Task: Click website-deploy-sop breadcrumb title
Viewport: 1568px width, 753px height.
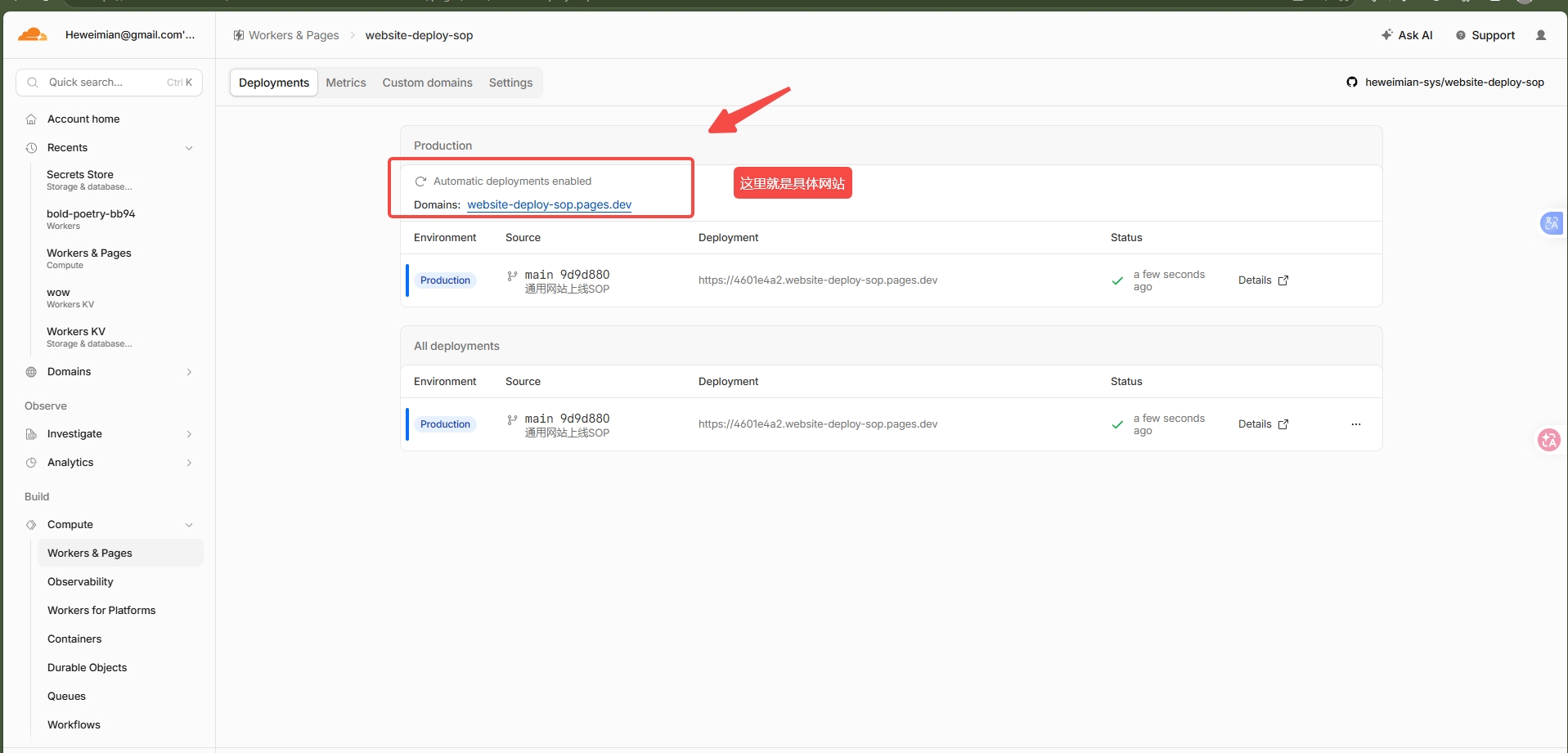Action: (x=419, y=35)
